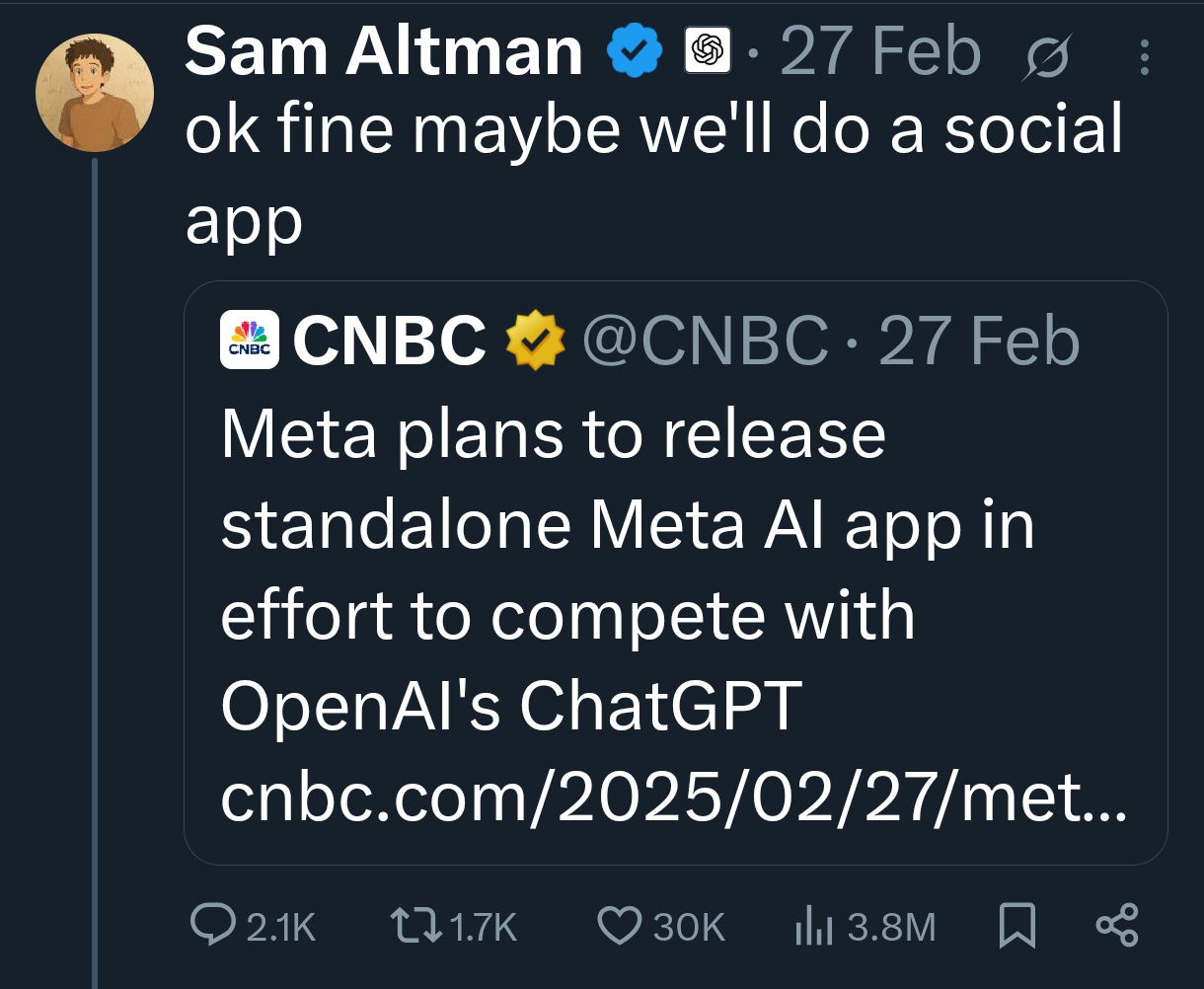Open the three-dot more options menu
Viewport: 1204px width, 989px height.
[x=1145, y=56]
